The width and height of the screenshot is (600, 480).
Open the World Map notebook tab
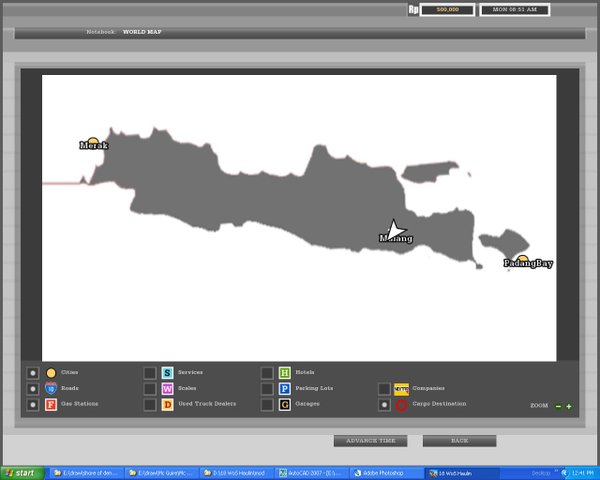point(142,32)
